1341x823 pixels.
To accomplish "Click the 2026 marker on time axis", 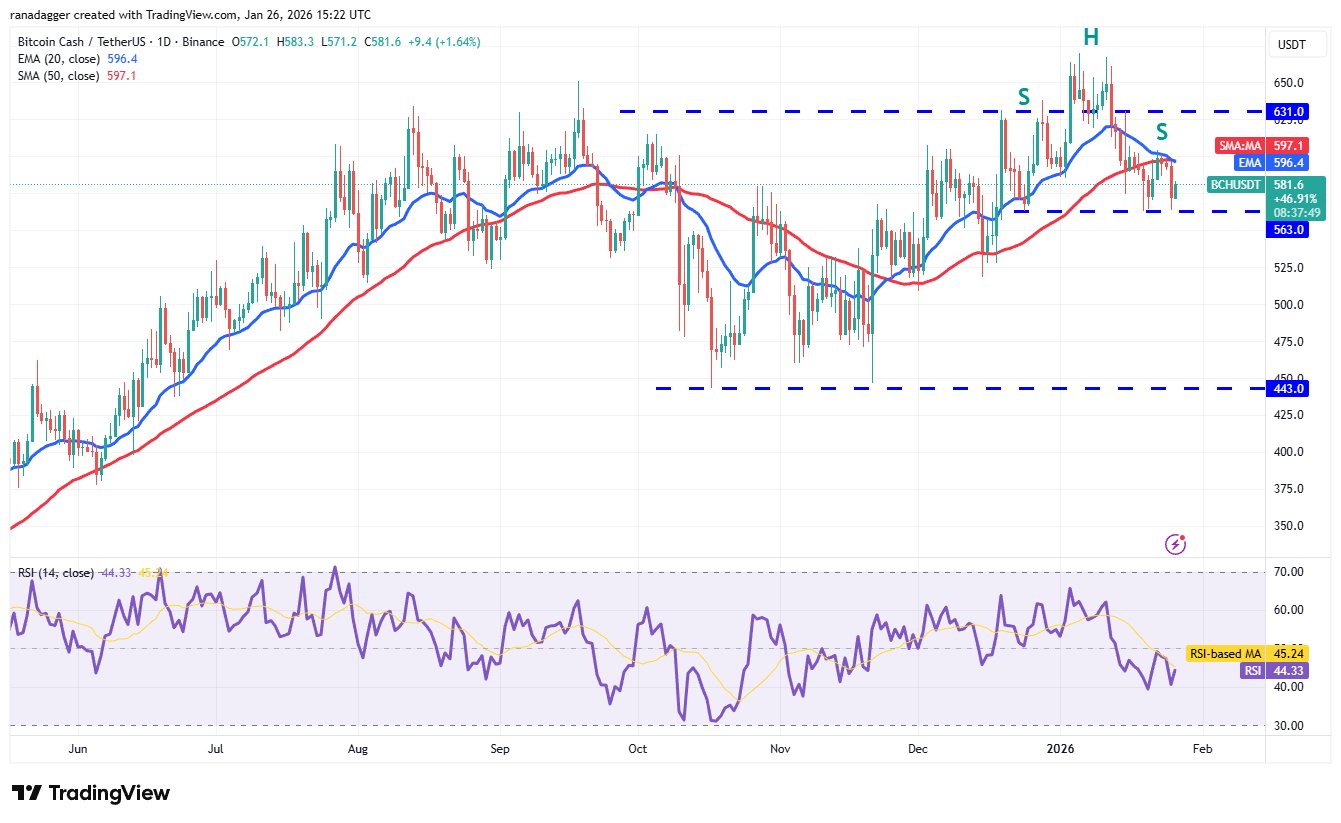I will [1057, 747].
